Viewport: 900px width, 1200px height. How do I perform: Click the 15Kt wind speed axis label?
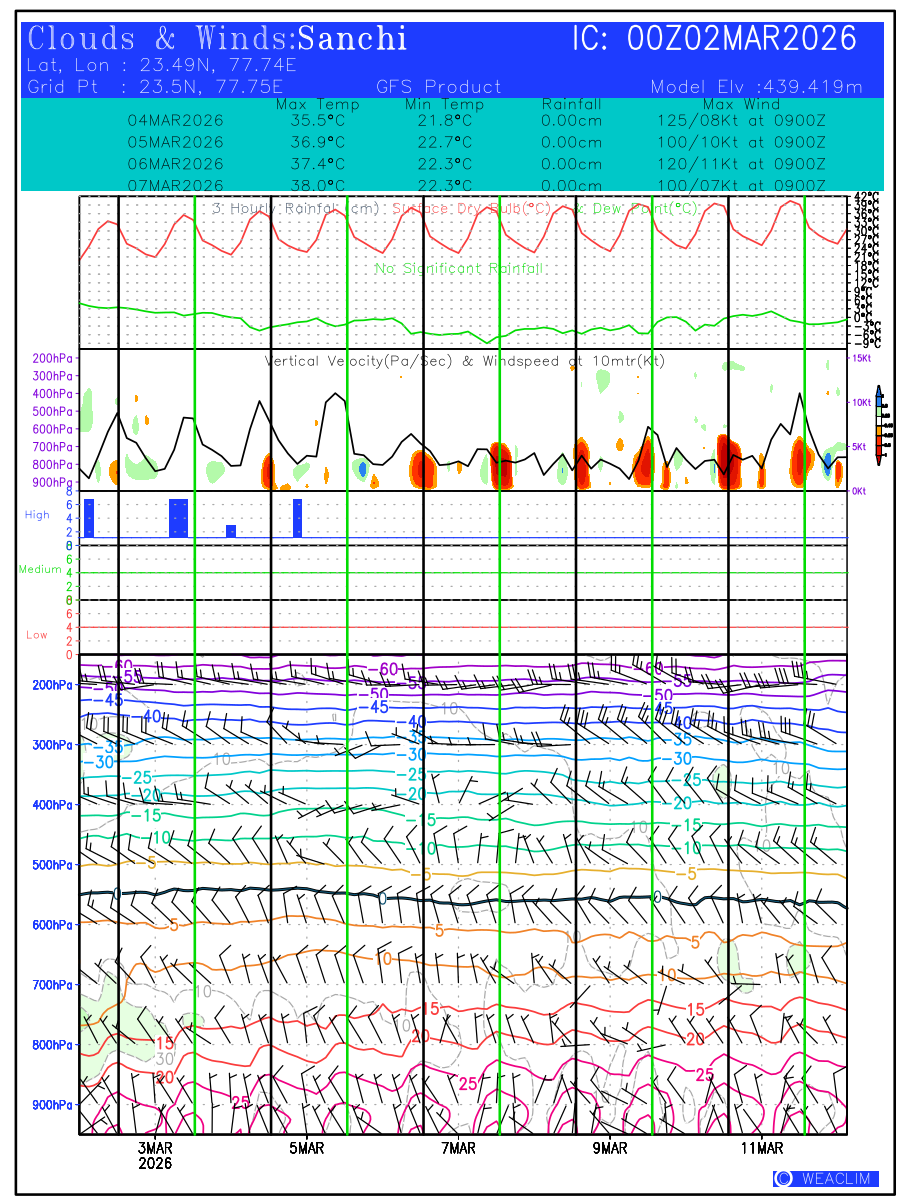point(861,358)
